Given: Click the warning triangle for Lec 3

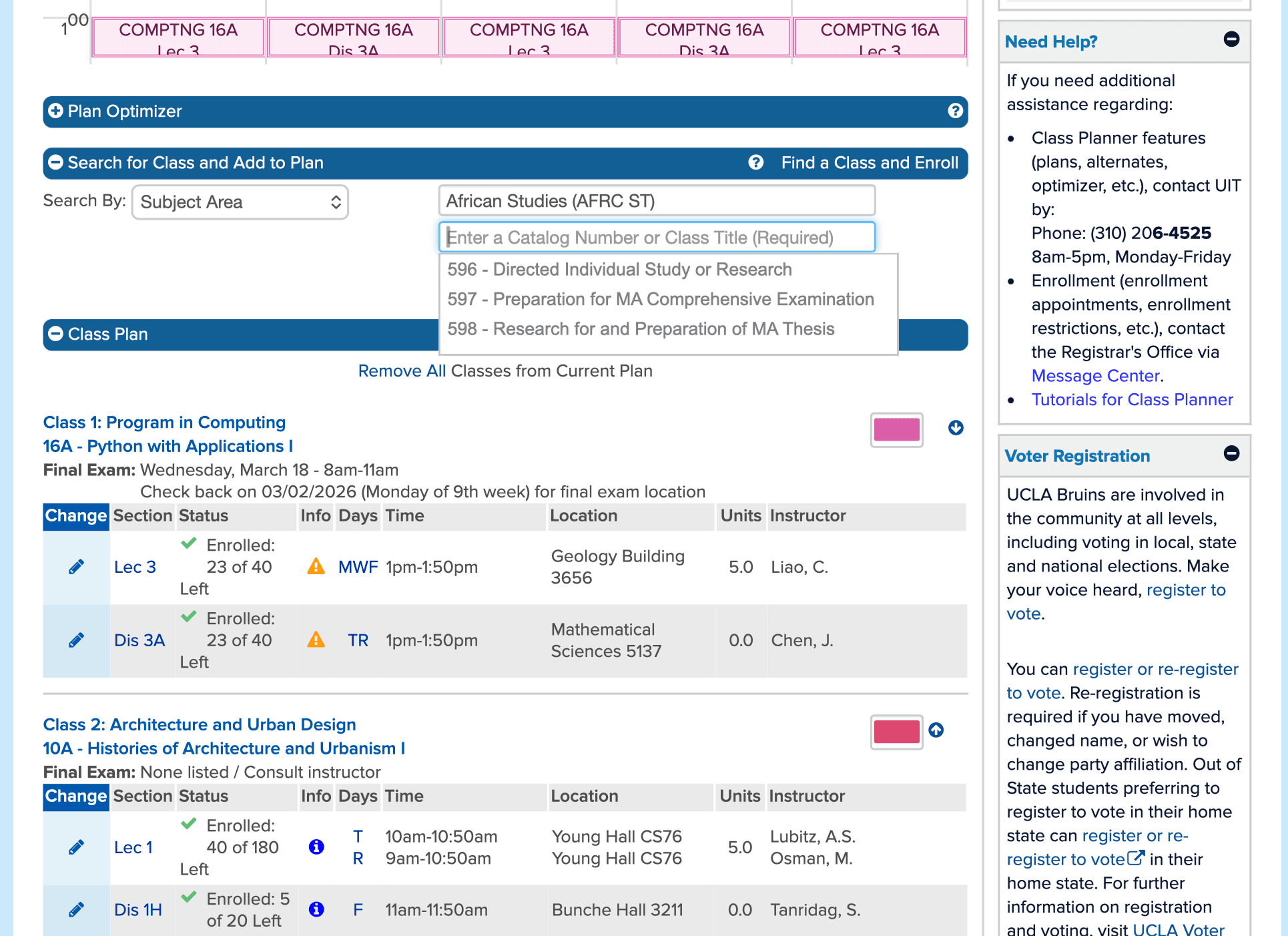Looking at the screenshot, I should 316,567.
